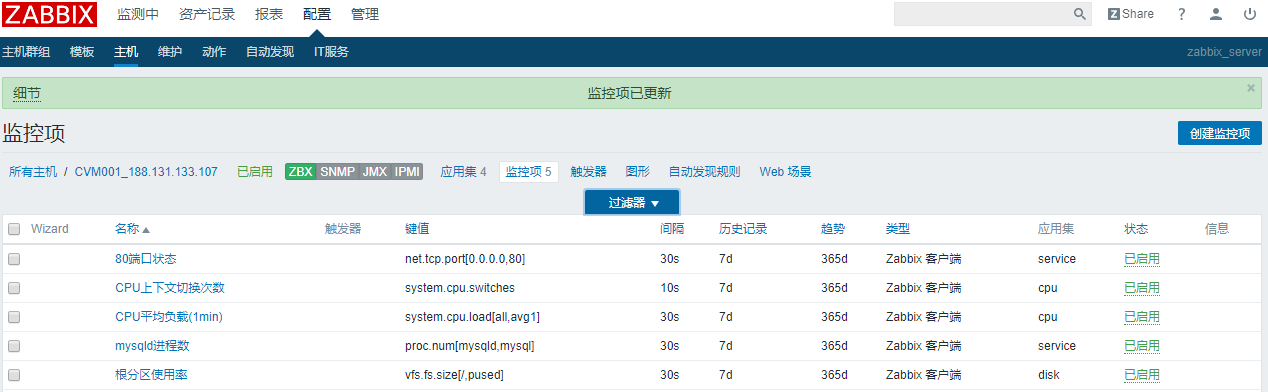Check the CPU平均负载(1min) row checkbox
Viewport: 1268px width, 392px height.
click(x=14, y=316)
